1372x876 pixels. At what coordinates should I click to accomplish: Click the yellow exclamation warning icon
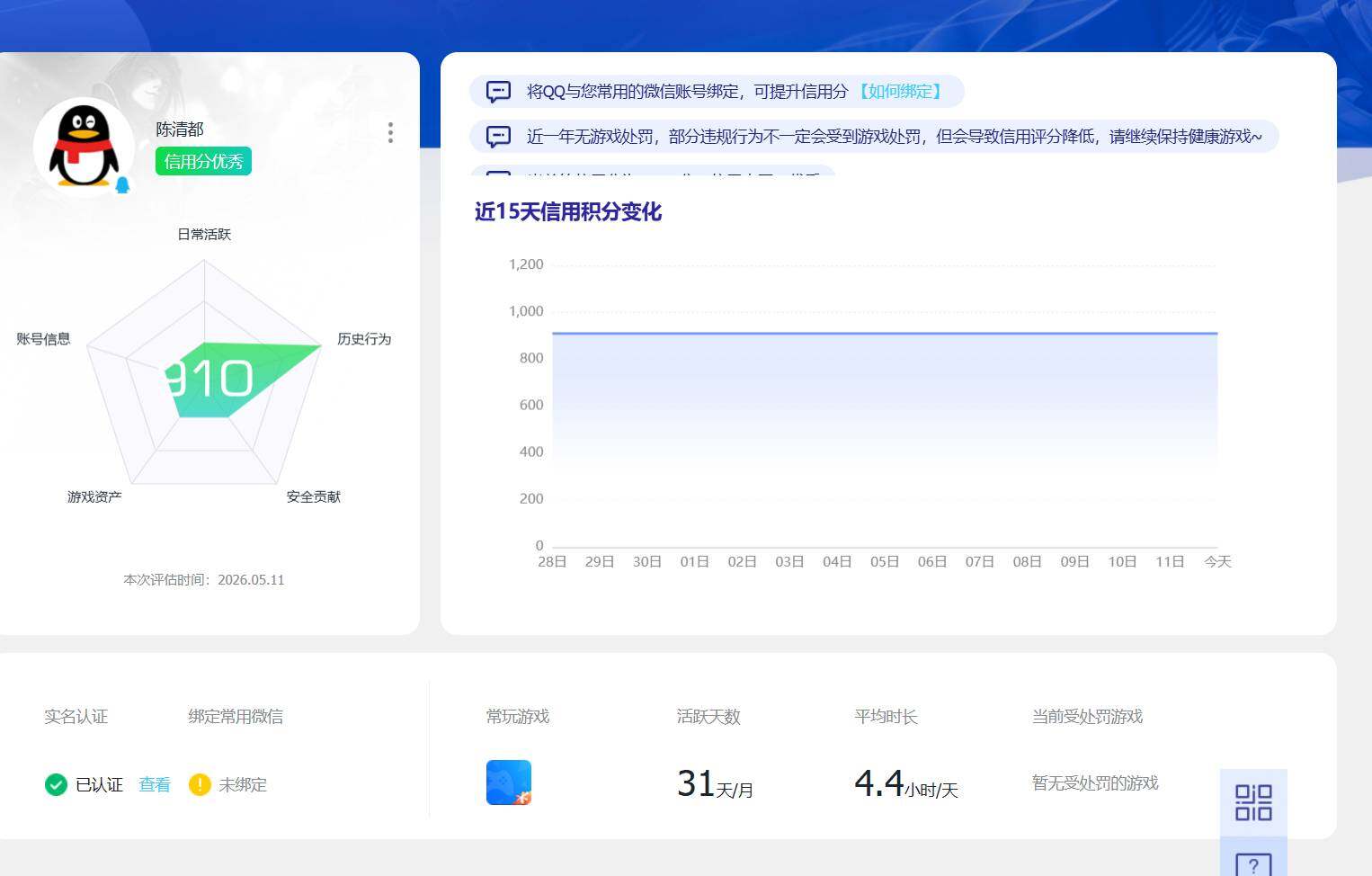click(200, 784)
